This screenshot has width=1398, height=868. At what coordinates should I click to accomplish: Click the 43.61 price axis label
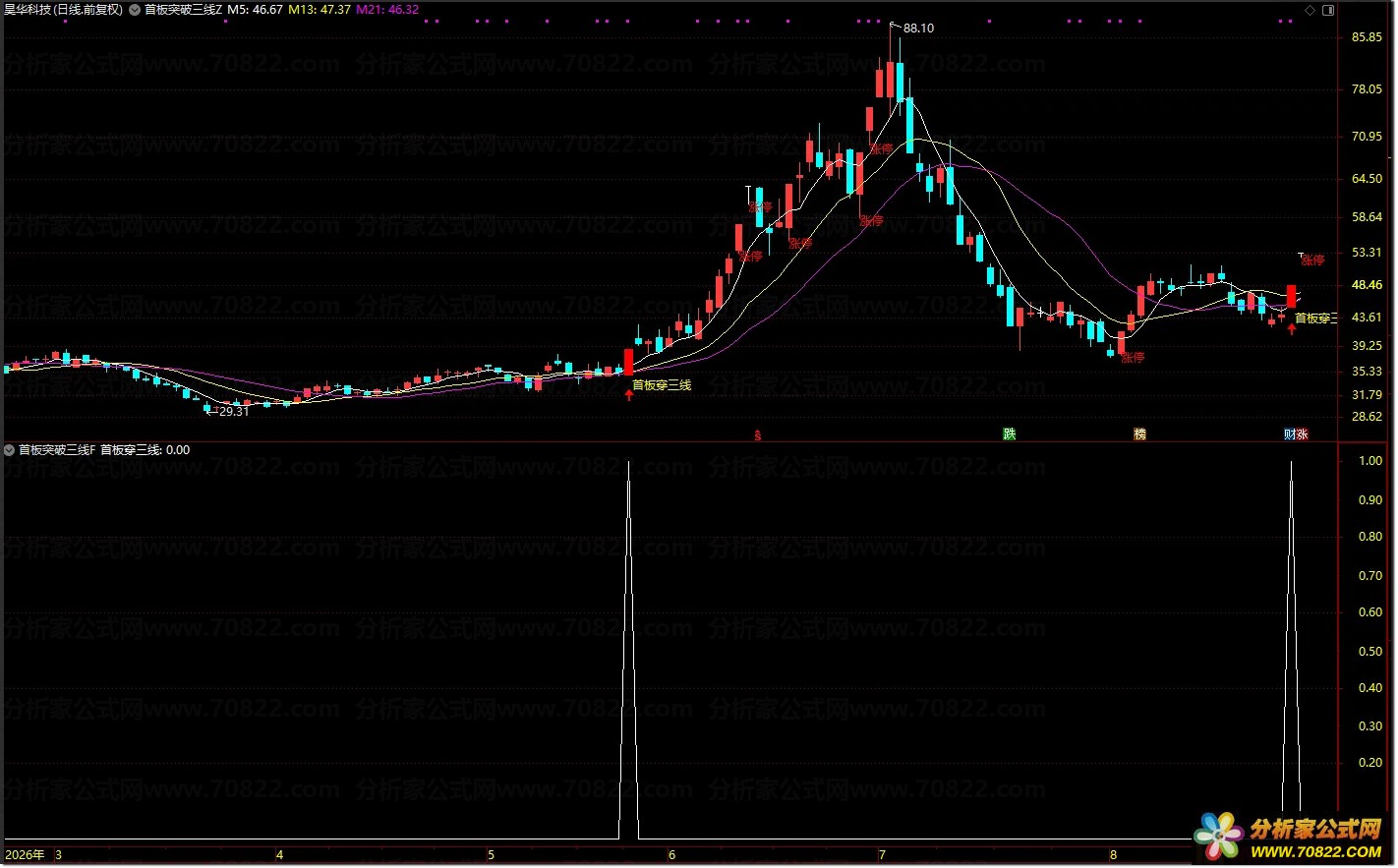[1367, 318]
